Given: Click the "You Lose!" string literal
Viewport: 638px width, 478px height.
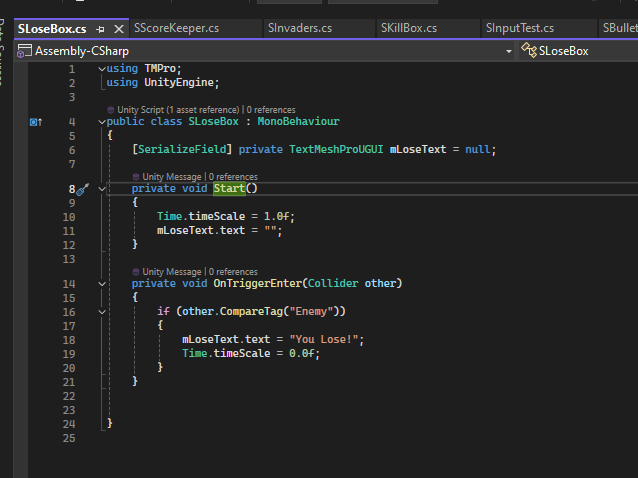Looking at the screenshot, I should click(x=323, y=339).
